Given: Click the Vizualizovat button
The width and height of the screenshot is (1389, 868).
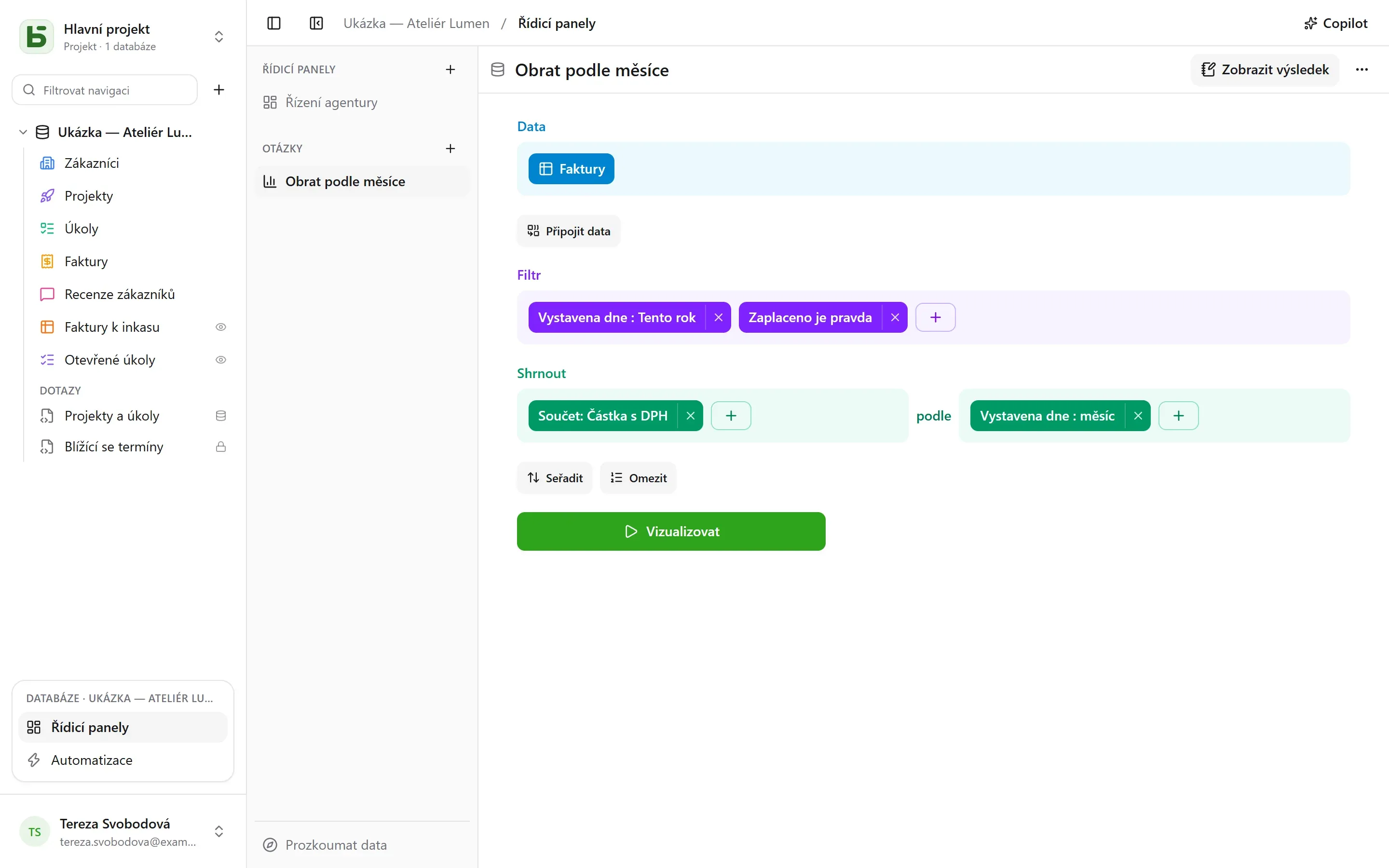Looking at the screenshot, I should click(671, 531).
